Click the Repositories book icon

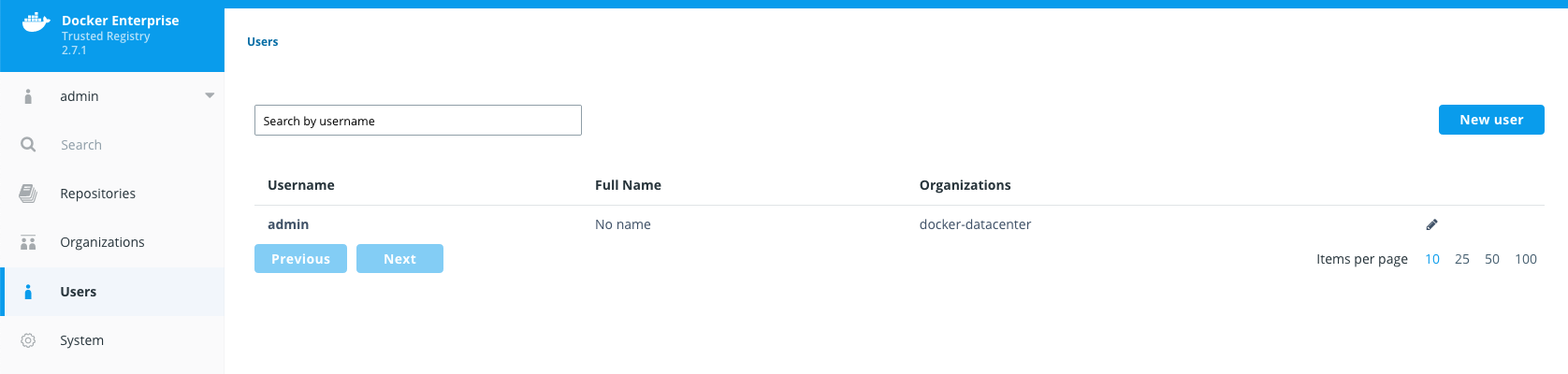(x=28, y=194)
